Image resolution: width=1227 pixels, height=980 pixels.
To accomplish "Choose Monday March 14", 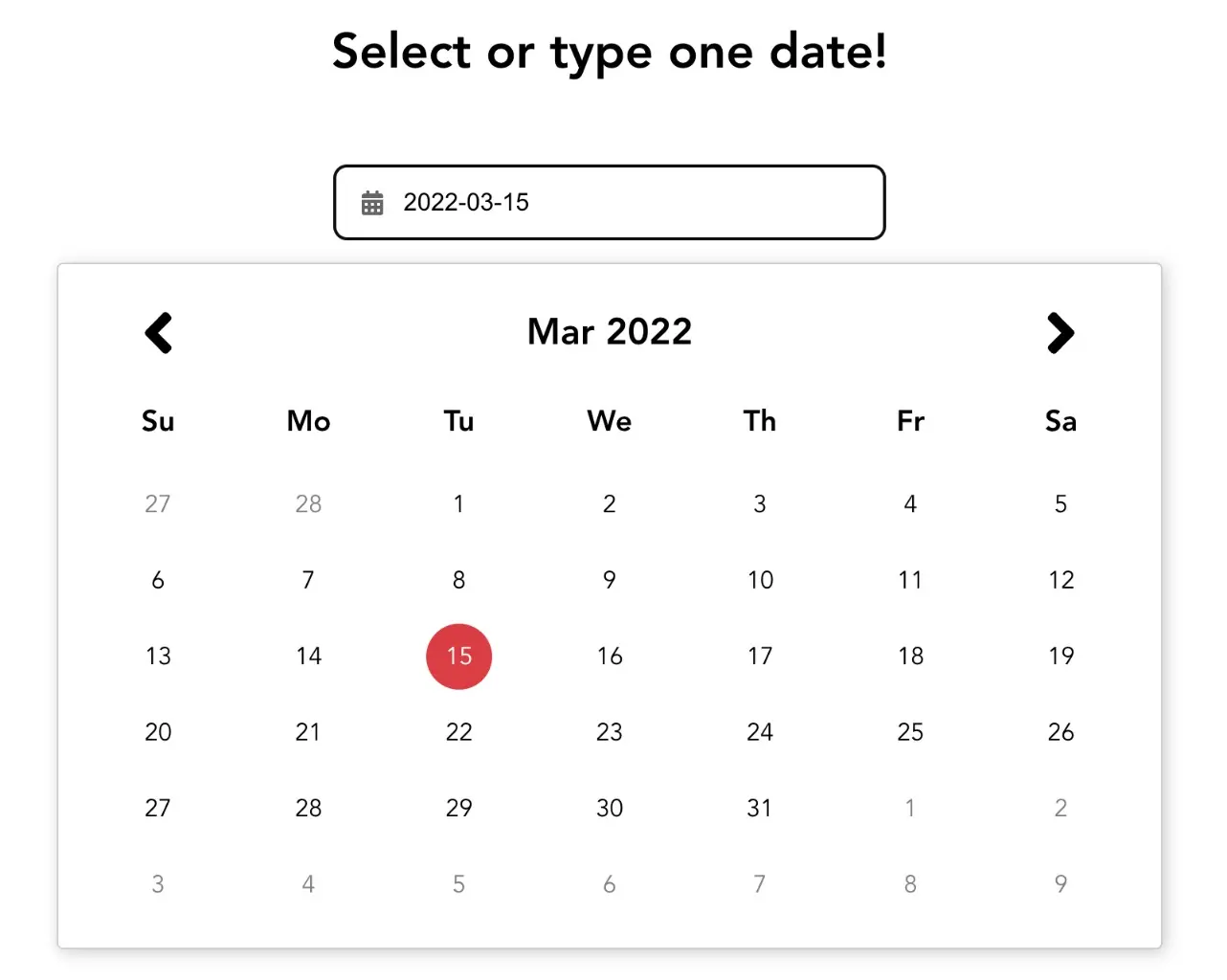I will (x=308, y=657).
